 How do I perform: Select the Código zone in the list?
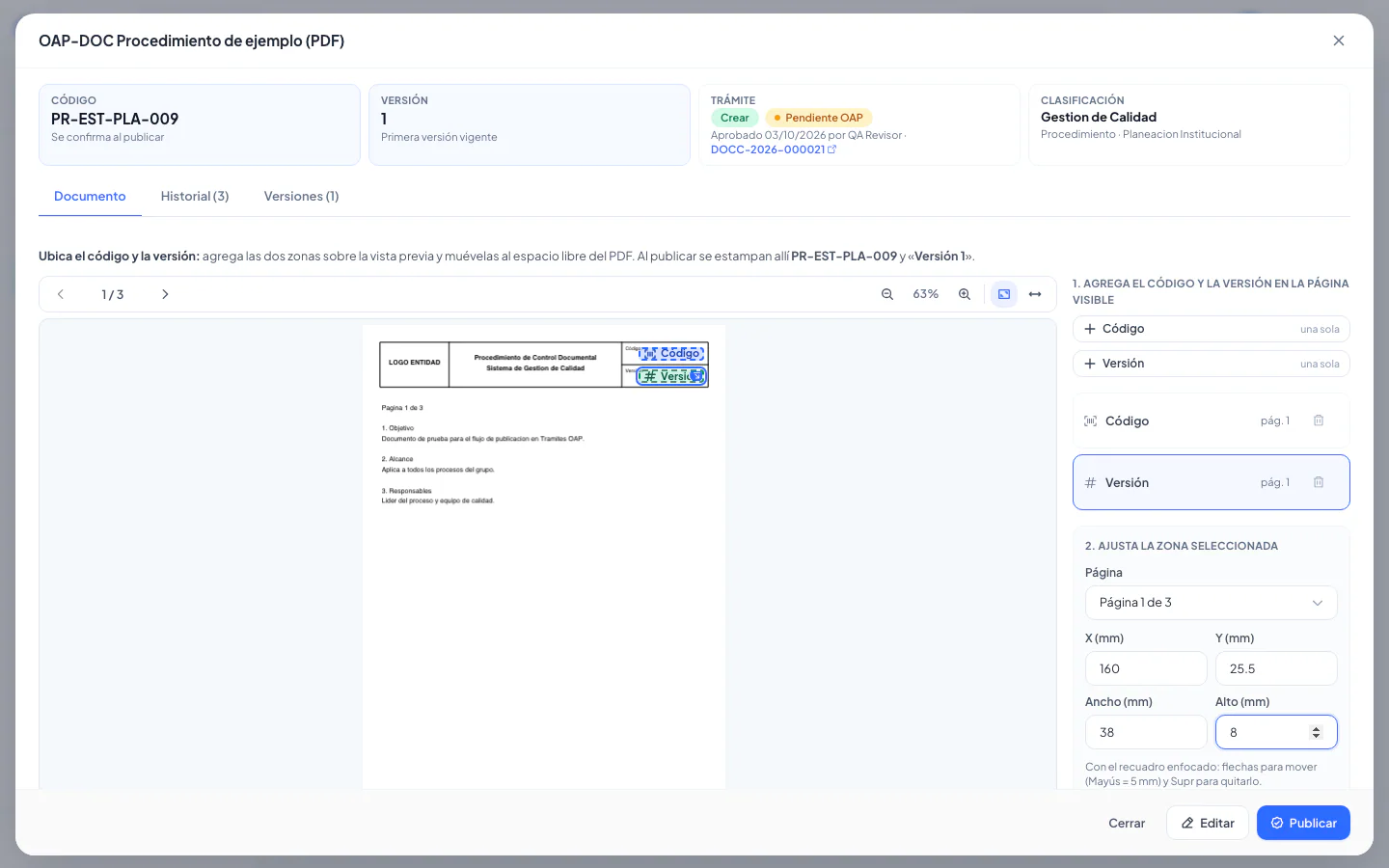tap(1211, 420)
